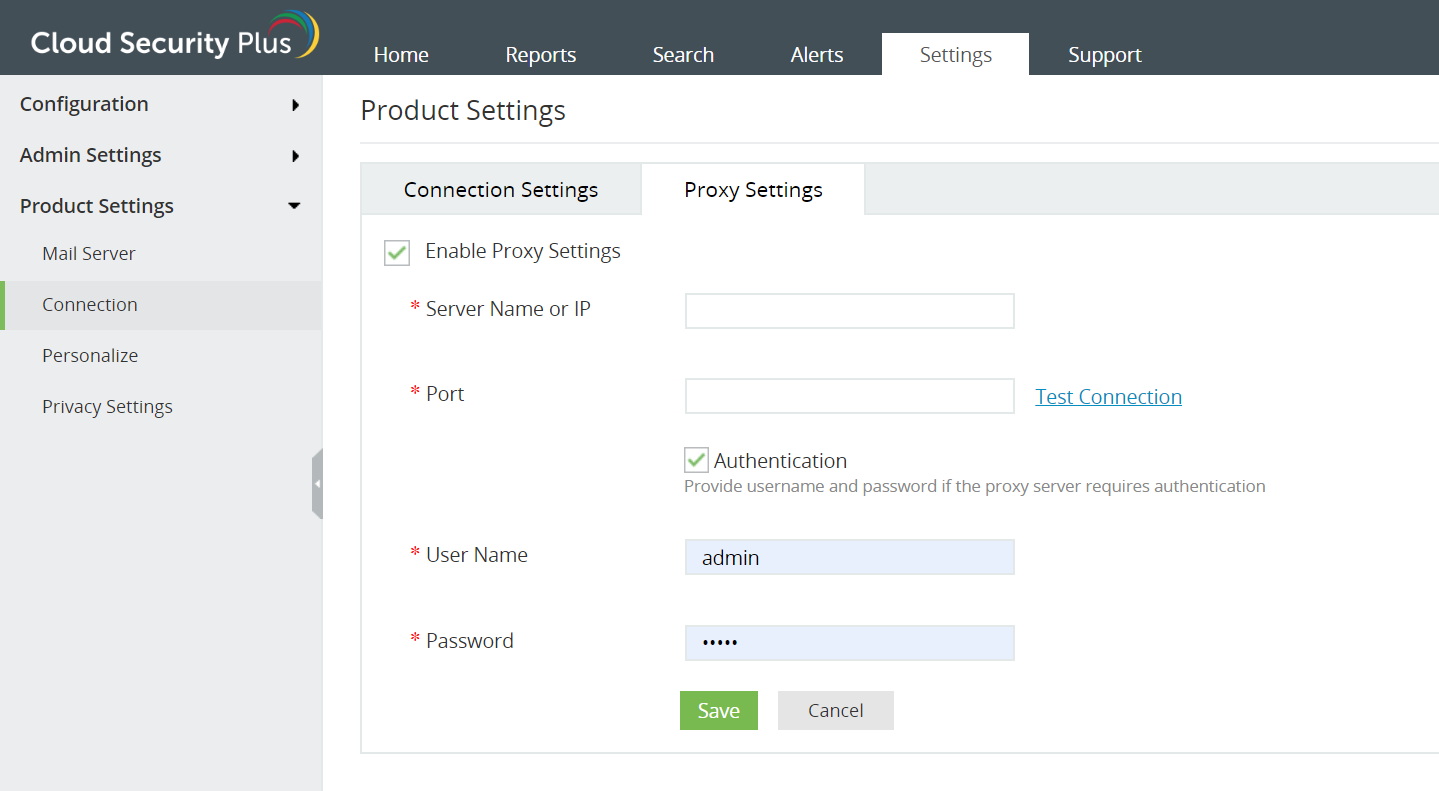
Task: Collapse the Product Settings sidebar section
Action: tap(160, 206)
